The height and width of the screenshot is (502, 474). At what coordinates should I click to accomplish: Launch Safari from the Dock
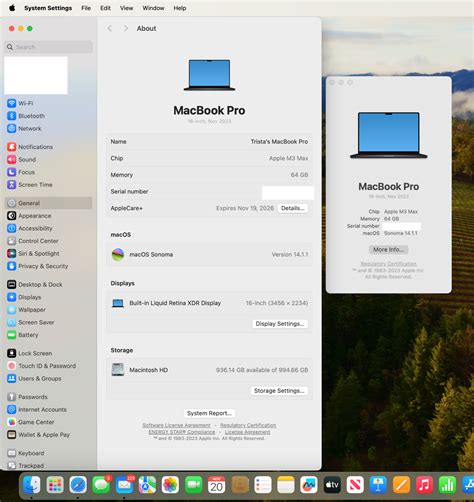coord(78,485)
